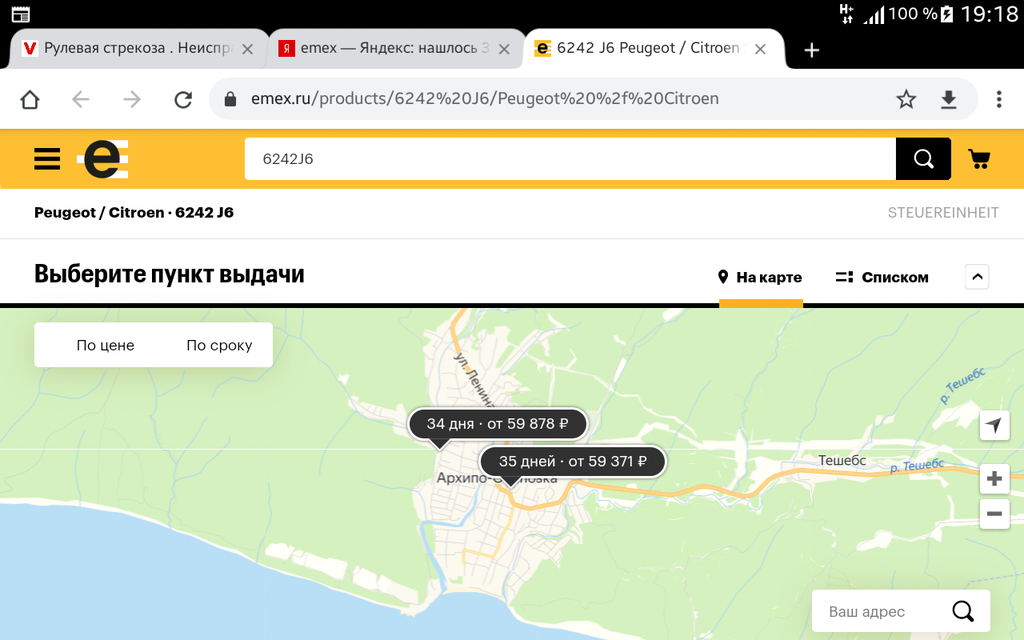
Task: Select the 34 дня от 59 878 ₽ marker
Action: click(498, 424)
